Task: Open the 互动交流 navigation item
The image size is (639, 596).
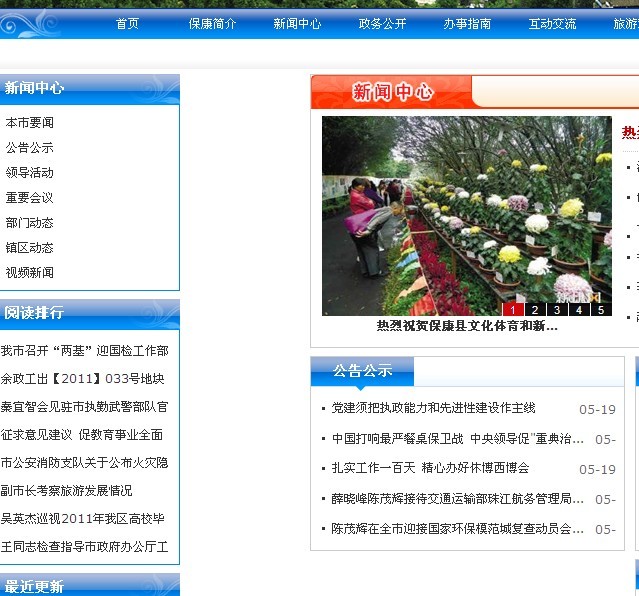Action: click(552, 24)
